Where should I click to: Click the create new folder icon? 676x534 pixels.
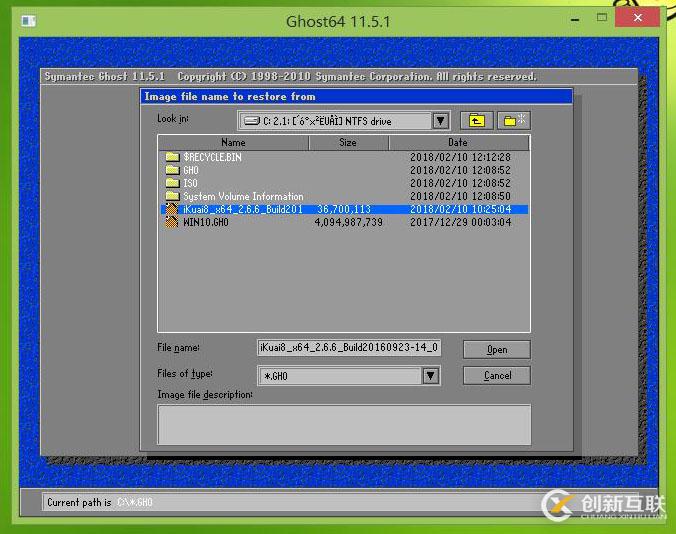[514, 121]
